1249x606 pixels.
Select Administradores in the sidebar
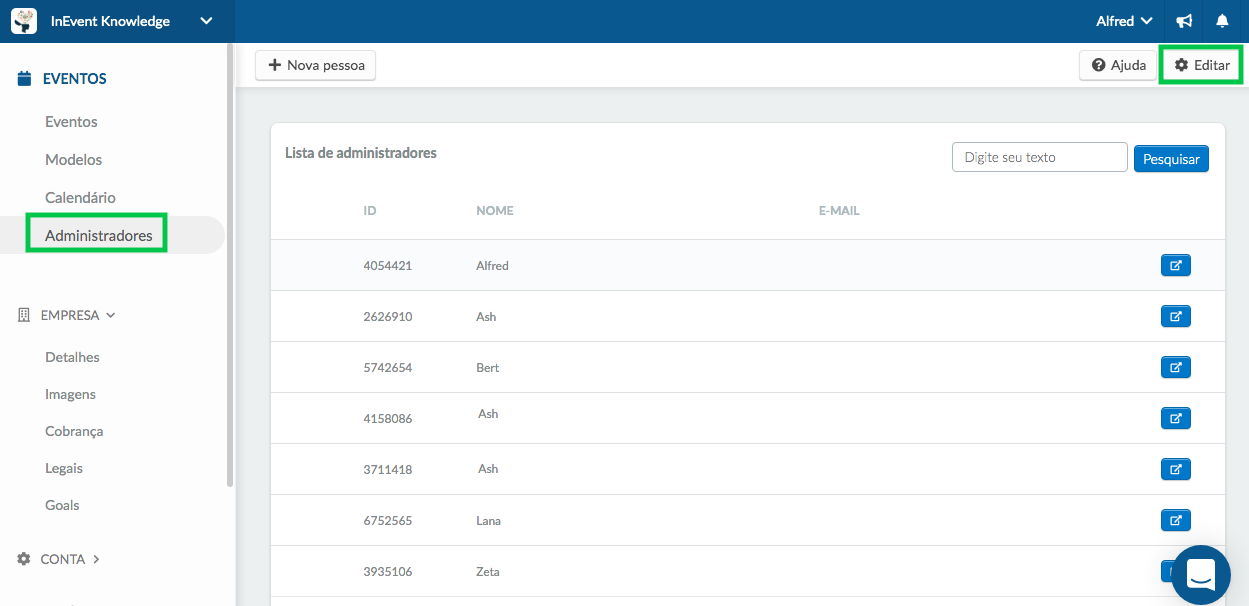coord(98,236)
